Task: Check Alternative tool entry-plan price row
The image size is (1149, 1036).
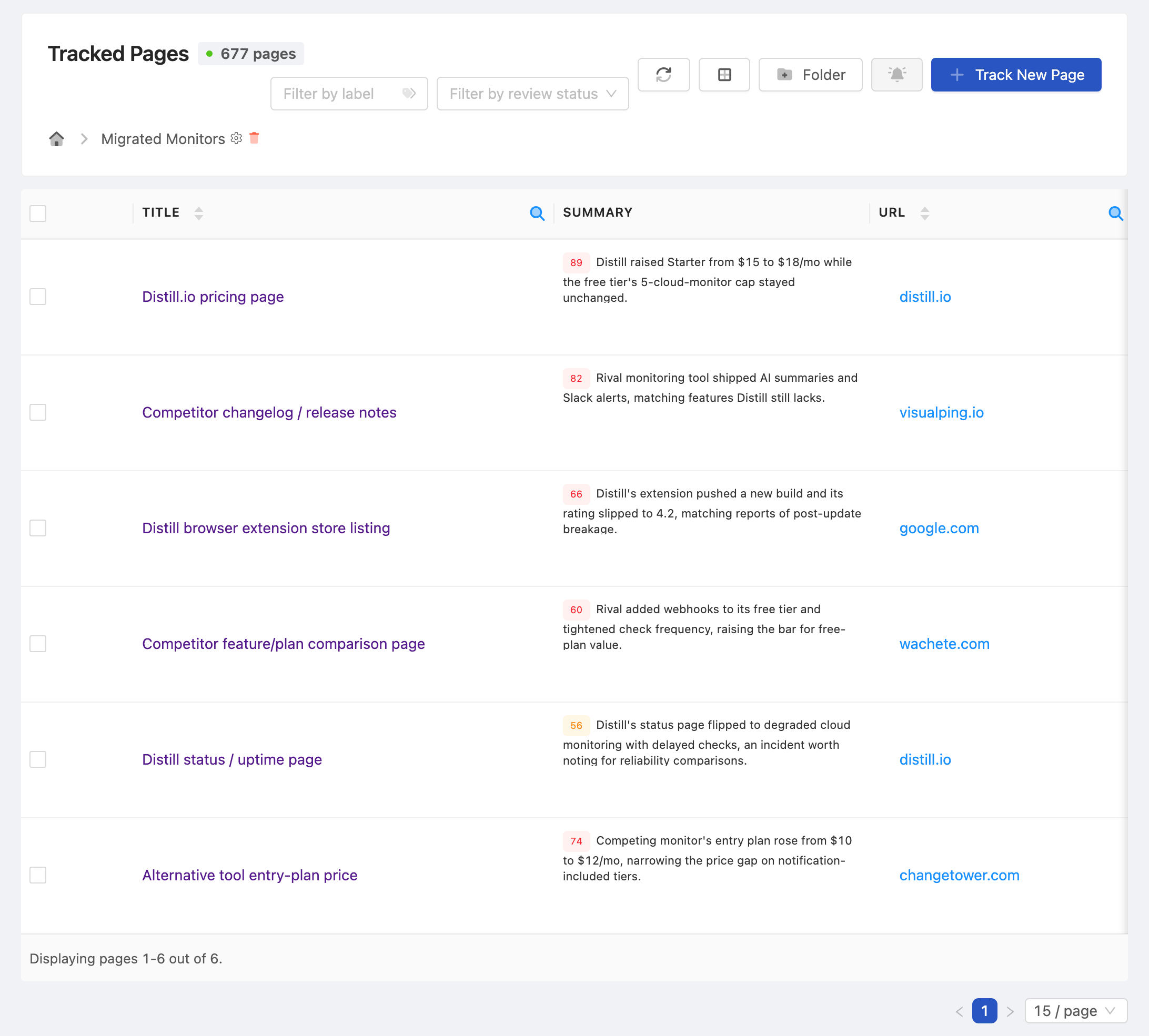Action: coord(37,875)
